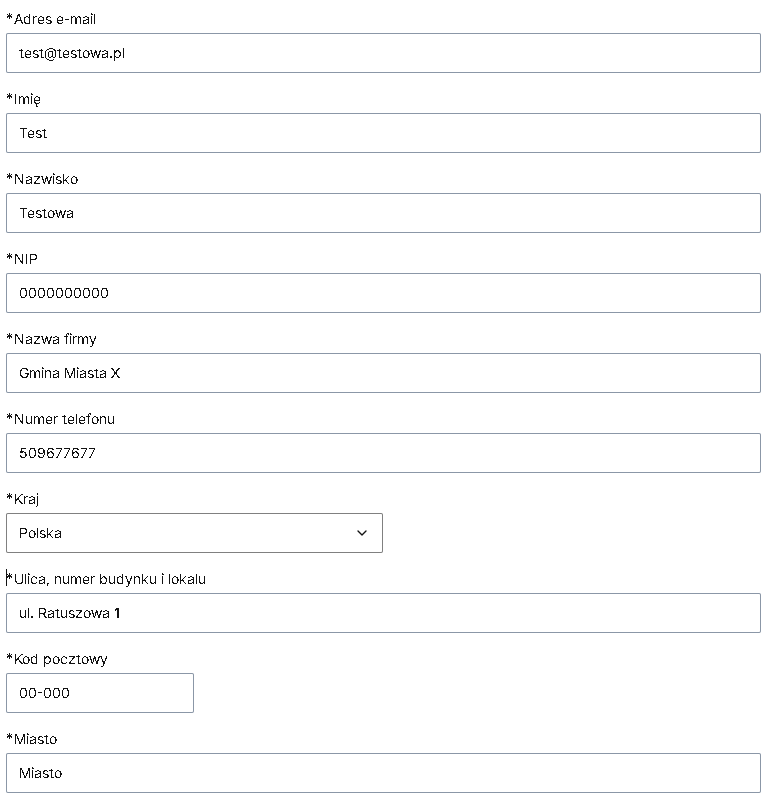Focus the Nazwa firmy input field
Viewport: 765px width, 796px height.
pyautogui.click(x=383, y=373)
